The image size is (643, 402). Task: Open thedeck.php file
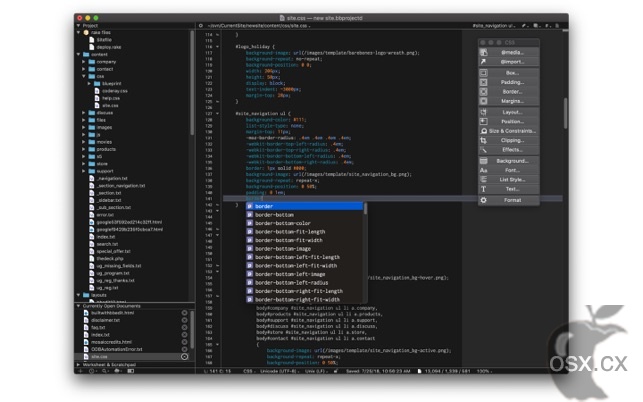(x=109, y=259)
